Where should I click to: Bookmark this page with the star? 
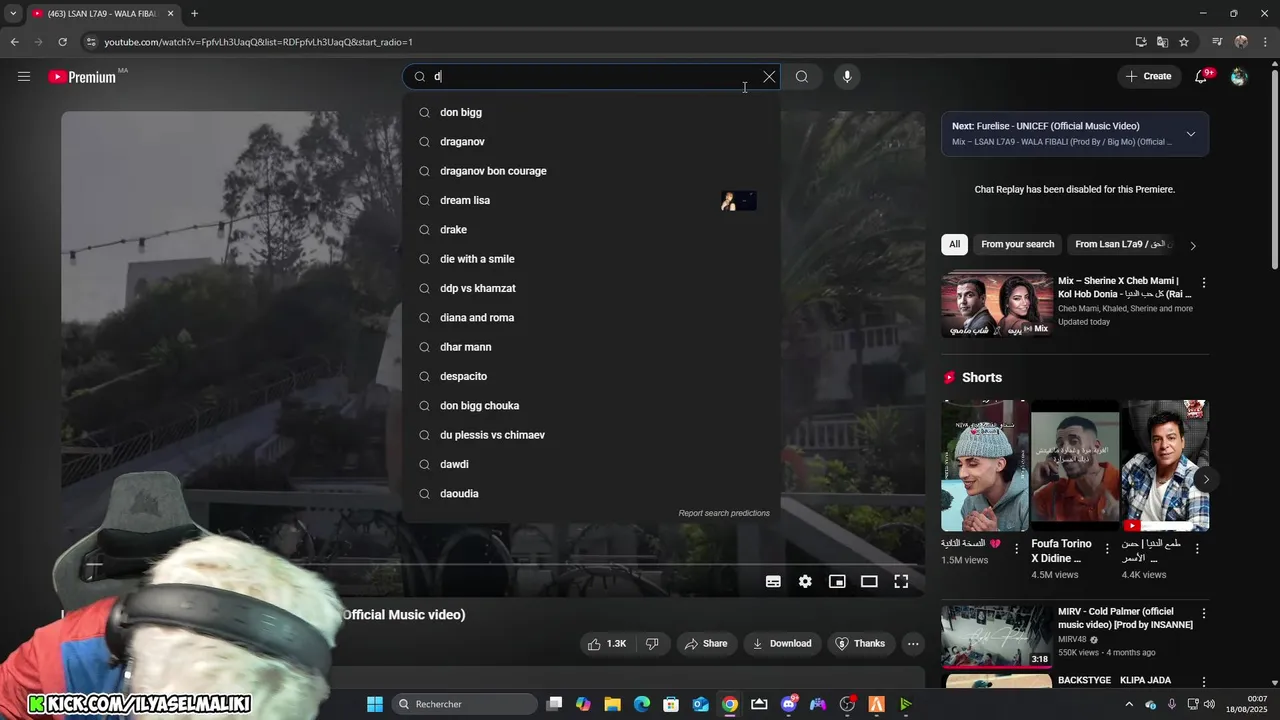pos(1184,42)
